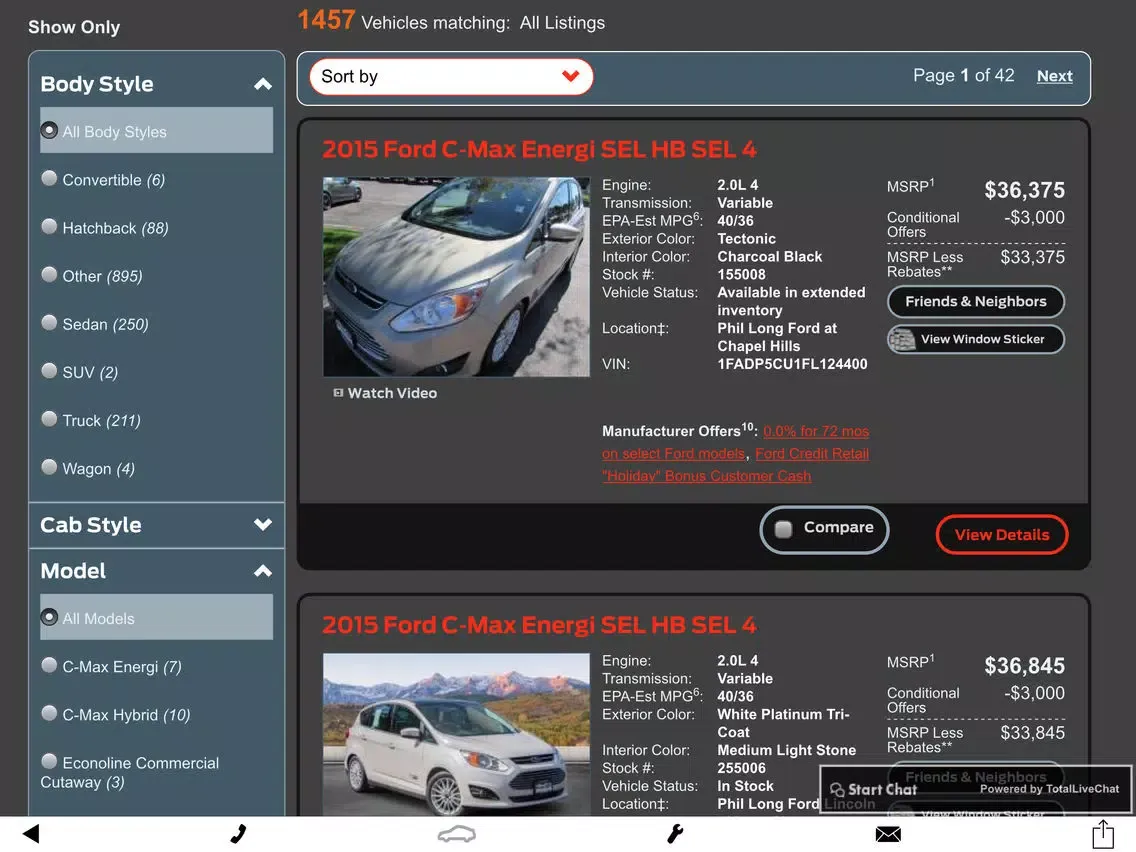This screenshot has width=1136, height=852.
Task: Open second 2015 Ford C-Max Energi title
Action: [x=539, y=625]
